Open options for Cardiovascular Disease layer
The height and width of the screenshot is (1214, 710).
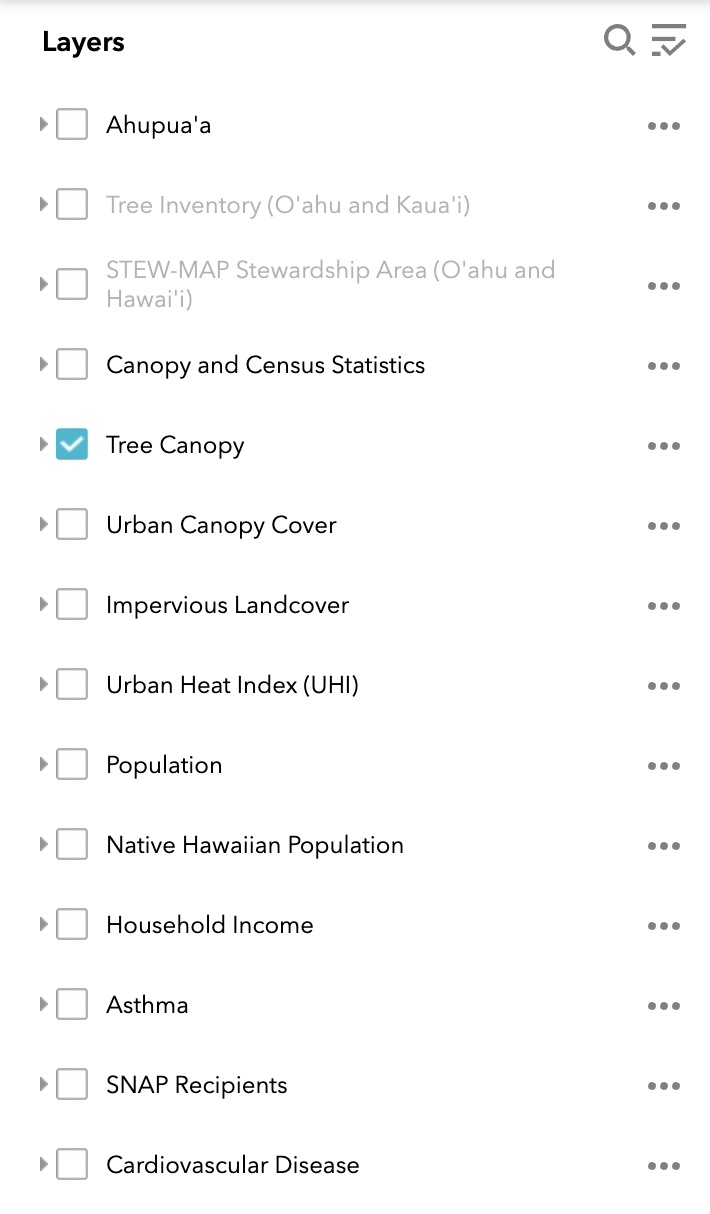pyautogui.click(x=663, y=1166)
